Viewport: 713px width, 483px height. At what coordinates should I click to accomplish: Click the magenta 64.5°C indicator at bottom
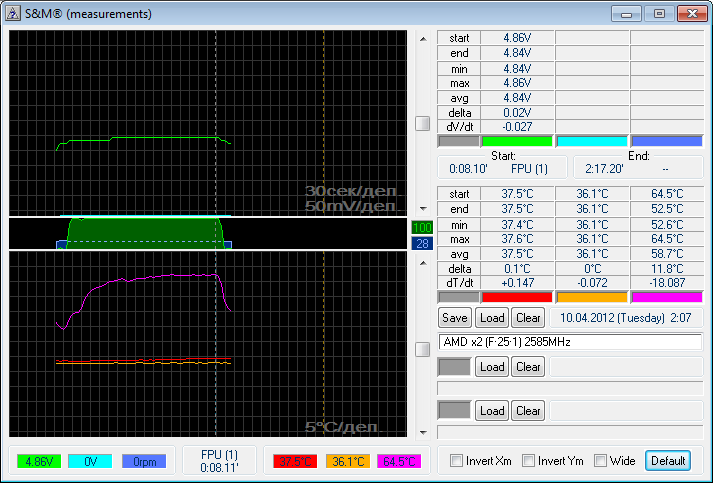click(x=399, y=462)
